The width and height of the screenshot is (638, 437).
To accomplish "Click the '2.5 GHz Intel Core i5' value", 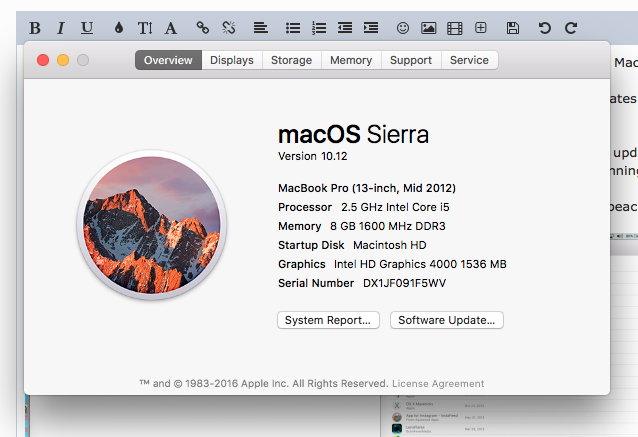I will [395, 207].
